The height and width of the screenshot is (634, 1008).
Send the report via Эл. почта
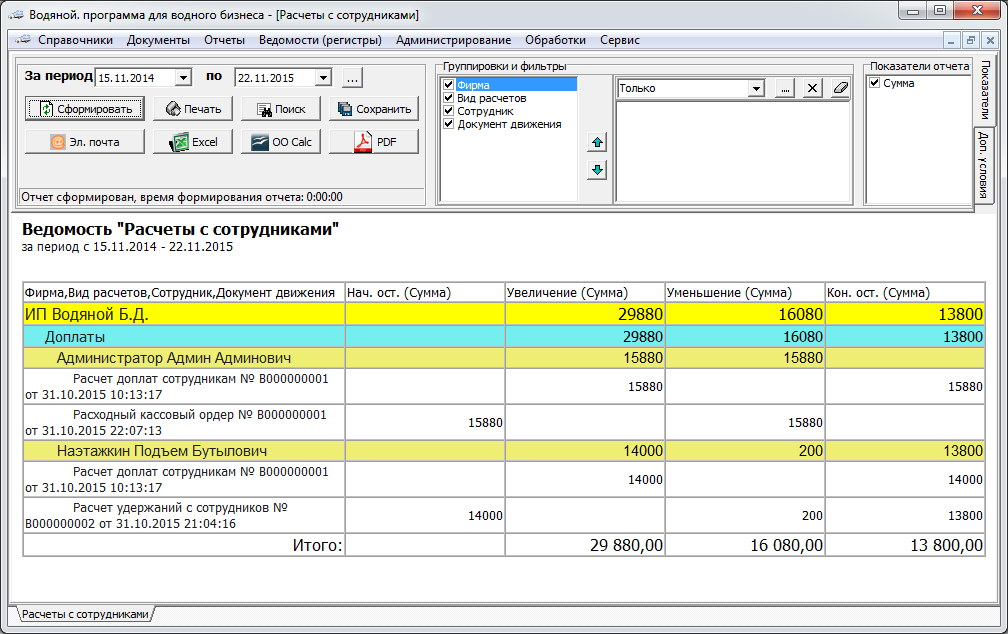[x=85, y=142]
